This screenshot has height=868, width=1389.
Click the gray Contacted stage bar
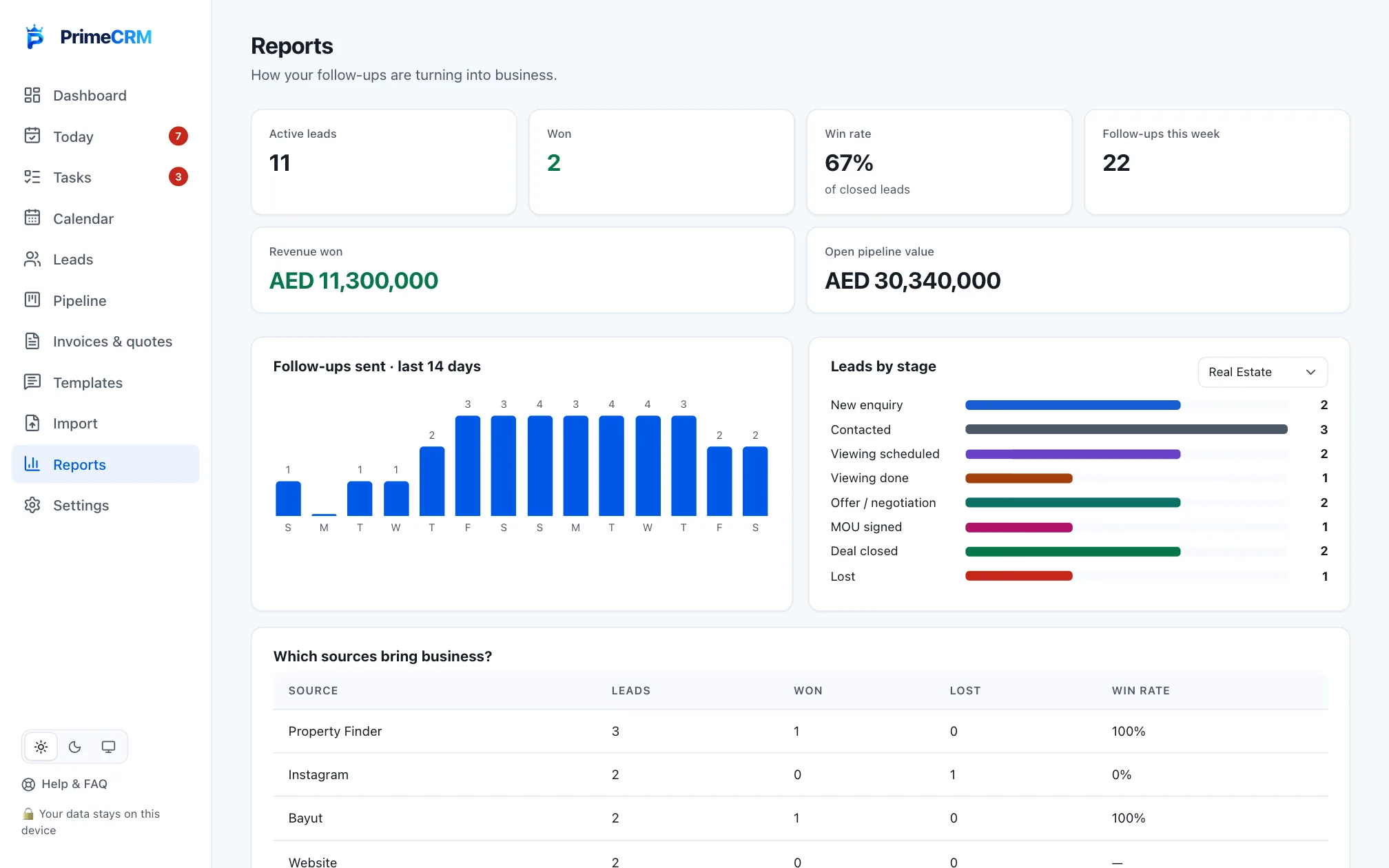coord(1126,429)
